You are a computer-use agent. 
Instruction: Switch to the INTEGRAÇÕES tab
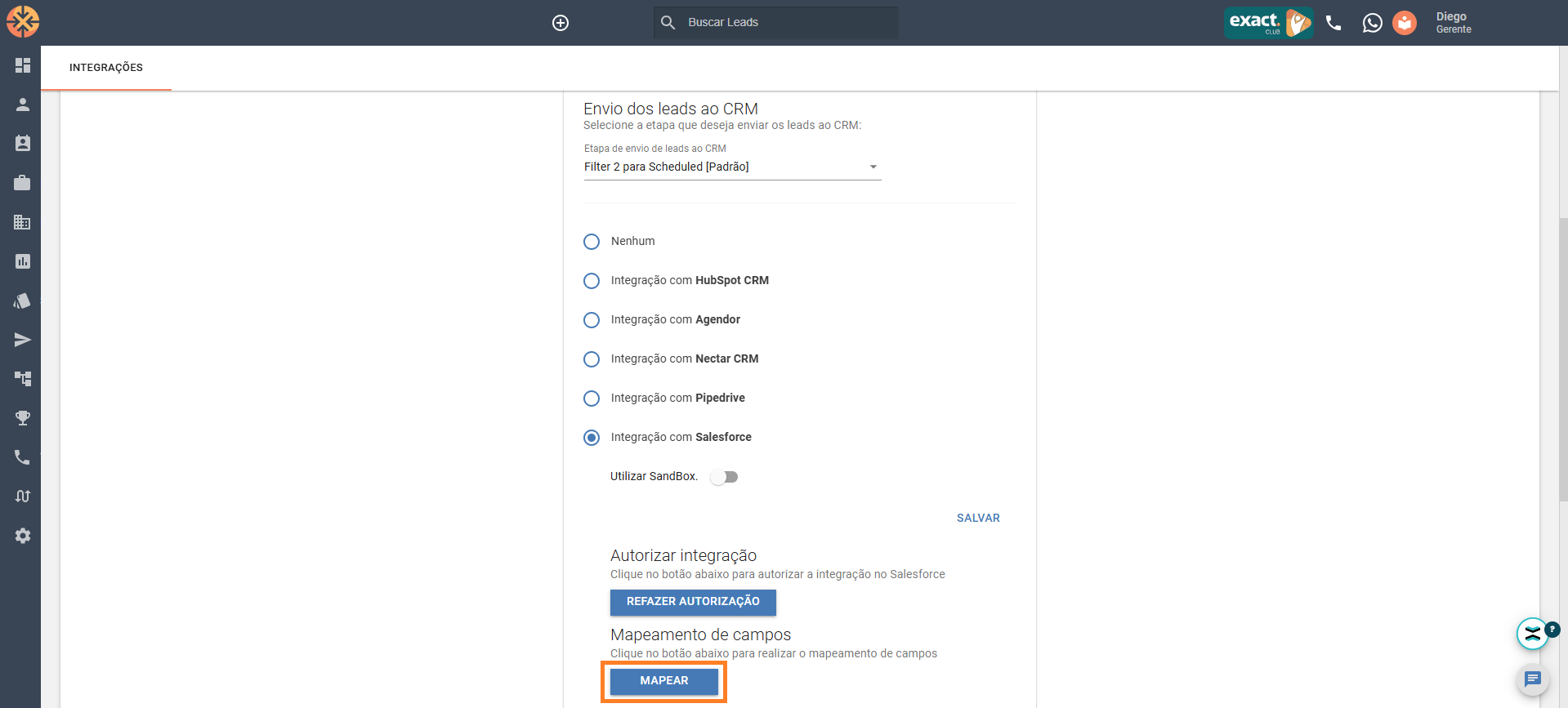click(106, 68)
